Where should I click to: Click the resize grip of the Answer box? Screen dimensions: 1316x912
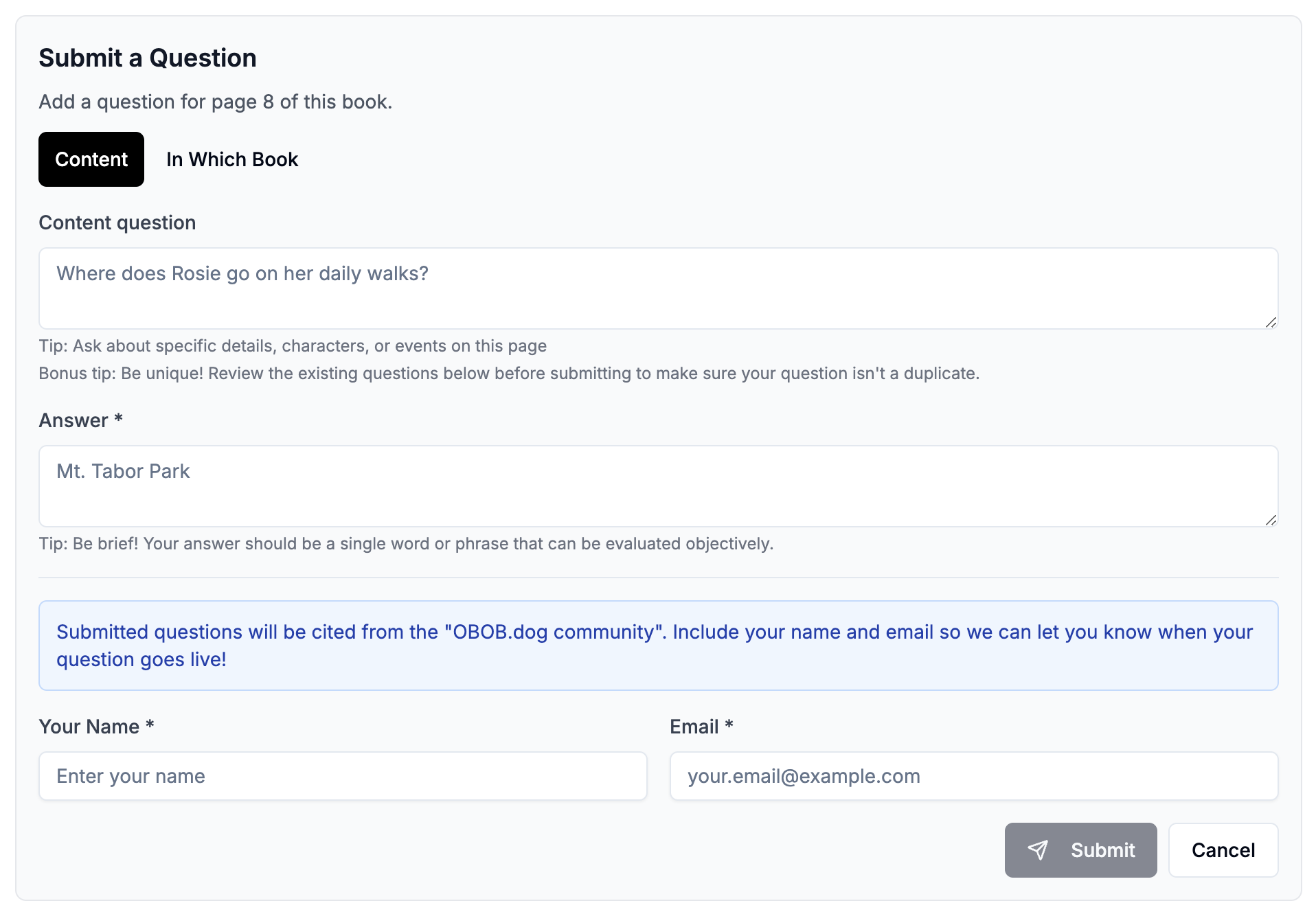[x=1271, y=521]
